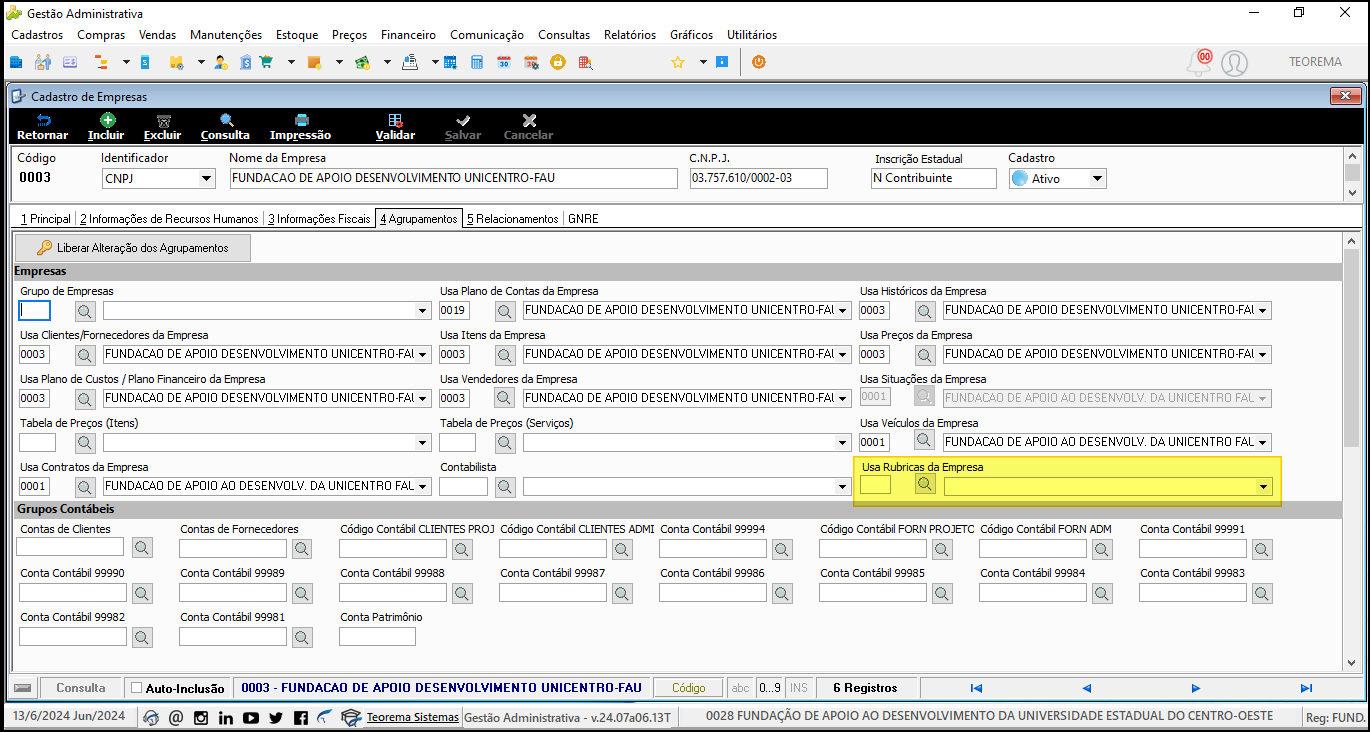
Task: Click the Incluir green plus icon
Action: 106,121
